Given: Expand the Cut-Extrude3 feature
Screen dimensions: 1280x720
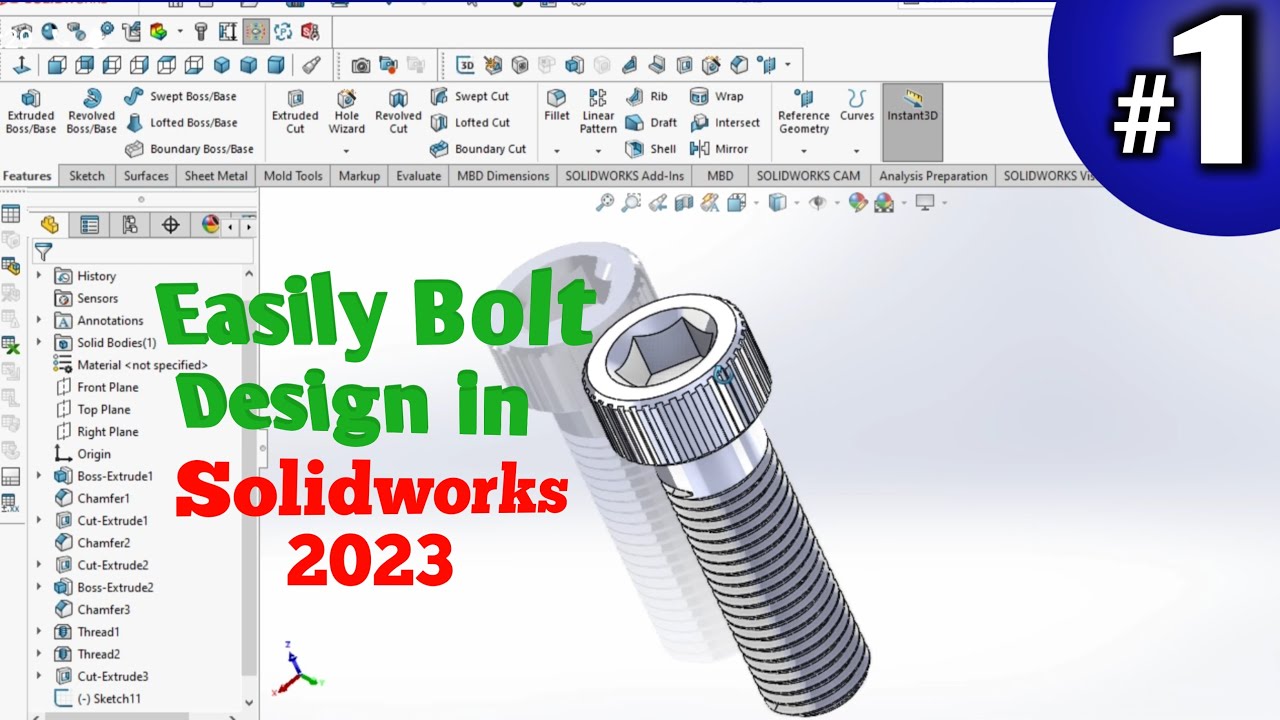Looking at the screenshot, I should click(39, 676).
